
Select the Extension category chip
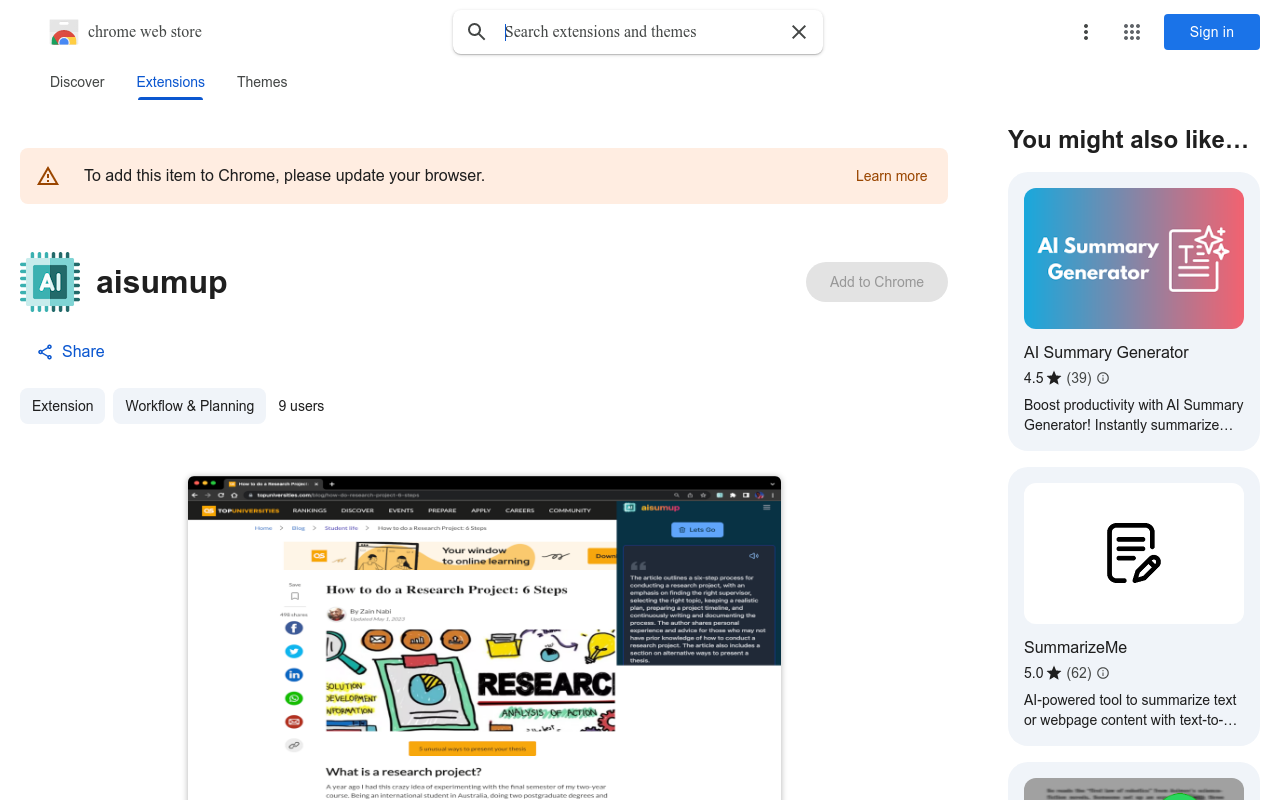(x=62, y=406)
